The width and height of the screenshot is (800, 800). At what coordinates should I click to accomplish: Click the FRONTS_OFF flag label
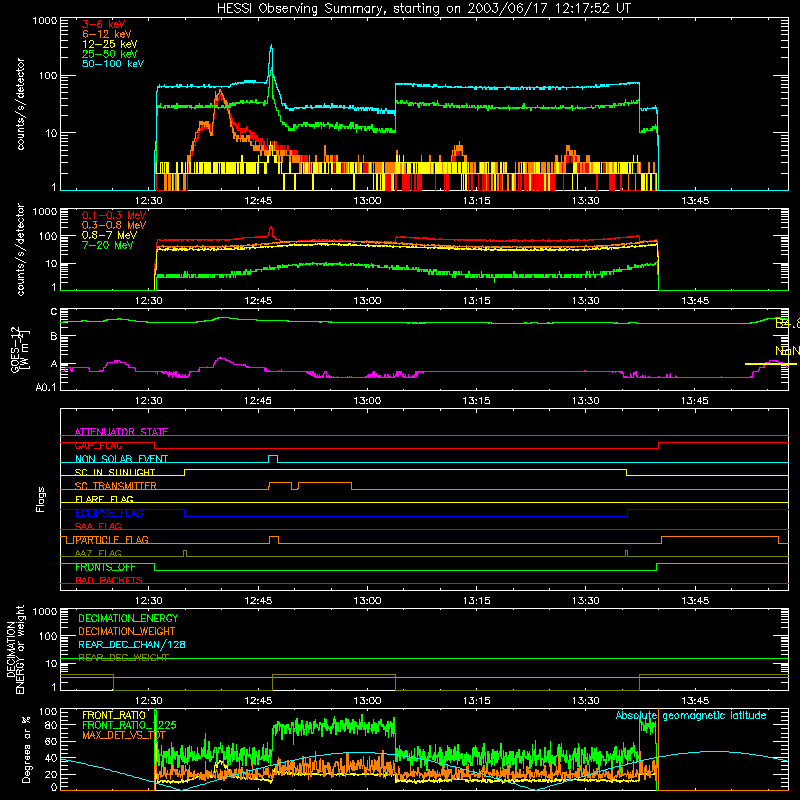[x=105, y=567]
